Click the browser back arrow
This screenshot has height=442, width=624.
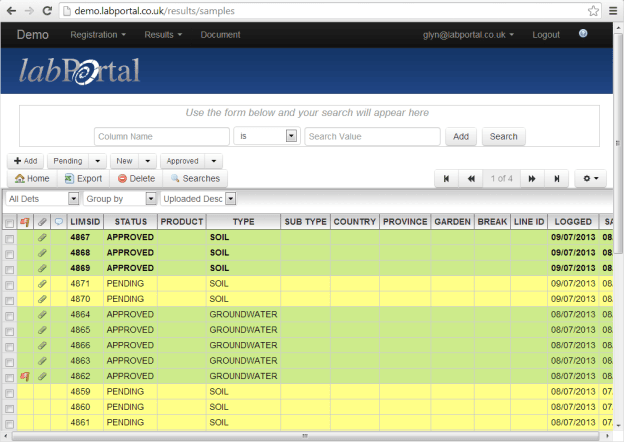click(11, 11)
